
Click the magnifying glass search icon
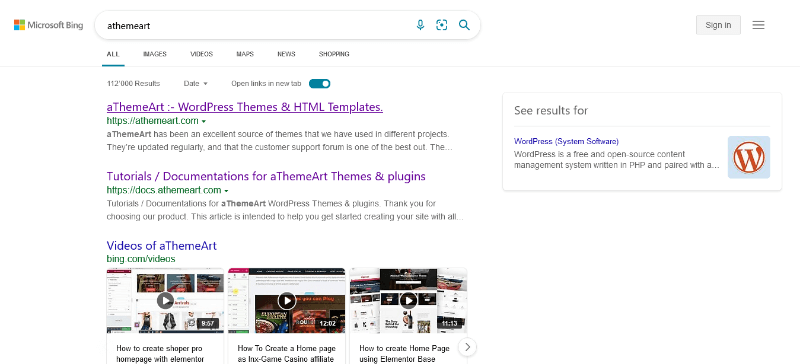[464, 25]
